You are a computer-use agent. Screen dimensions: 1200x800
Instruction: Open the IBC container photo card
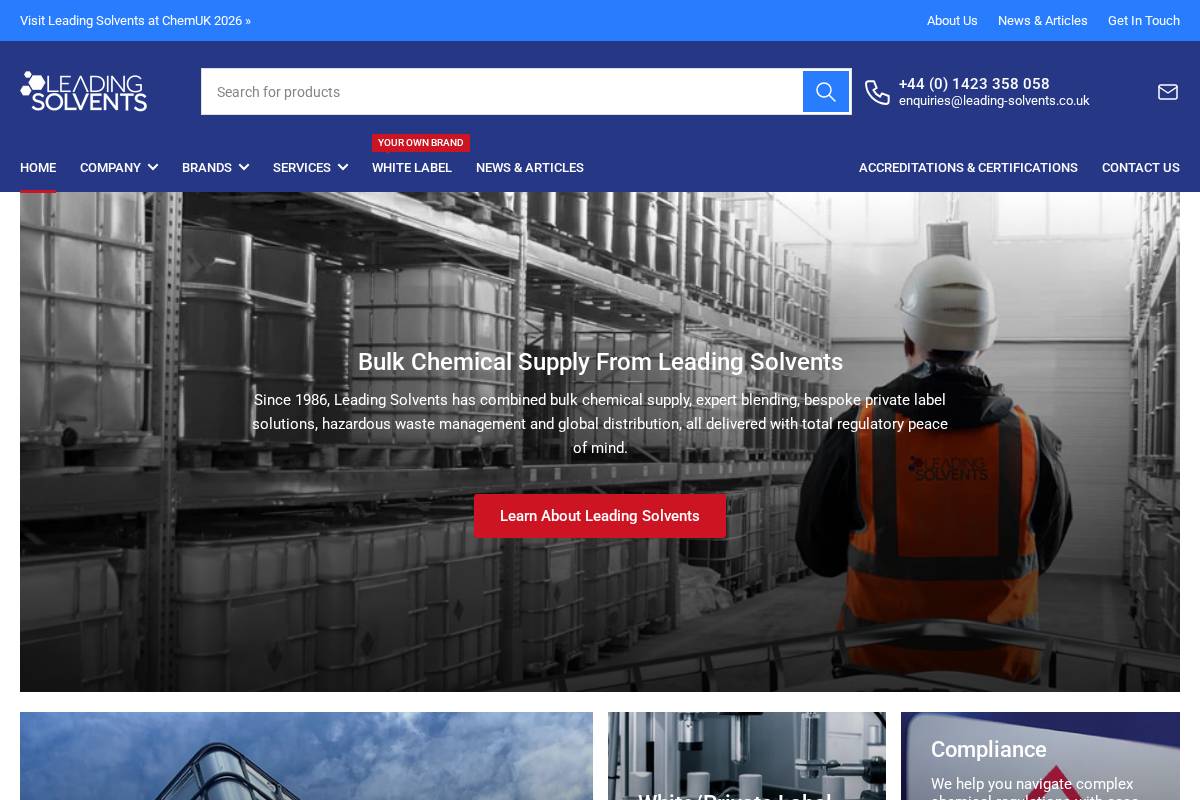306,756
